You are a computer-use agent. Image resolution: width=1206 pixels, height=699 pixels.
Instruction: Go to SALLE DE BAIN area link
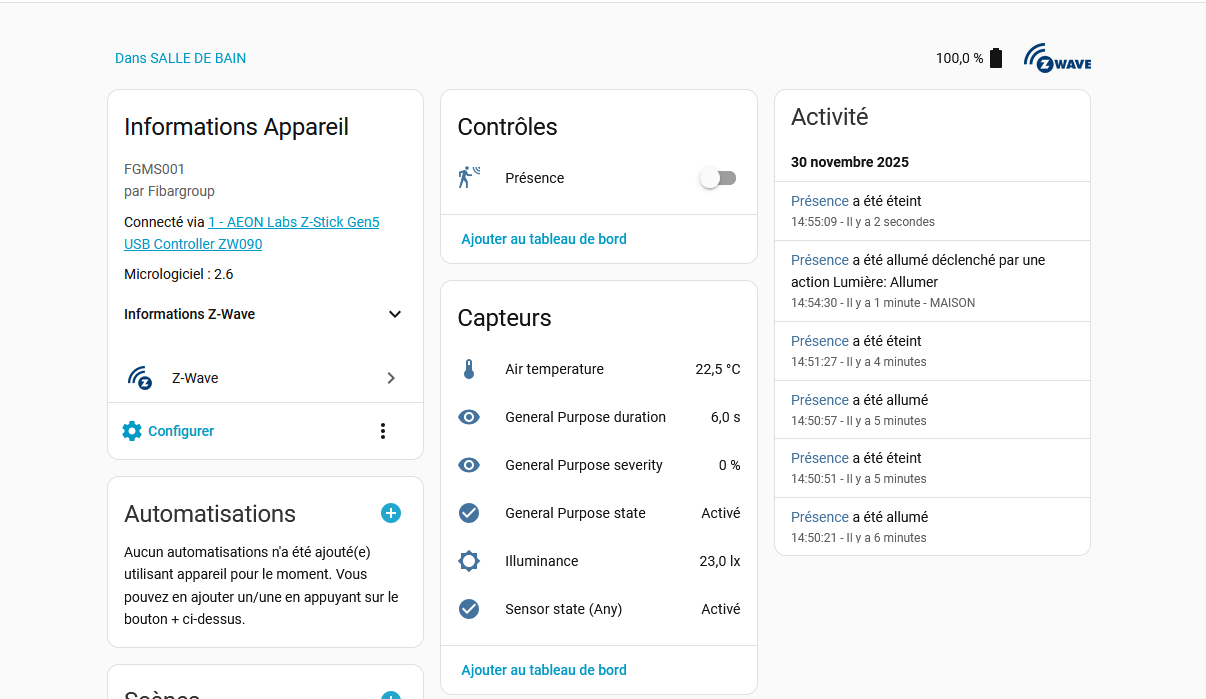pyautogui.click(x=180, y=58)
